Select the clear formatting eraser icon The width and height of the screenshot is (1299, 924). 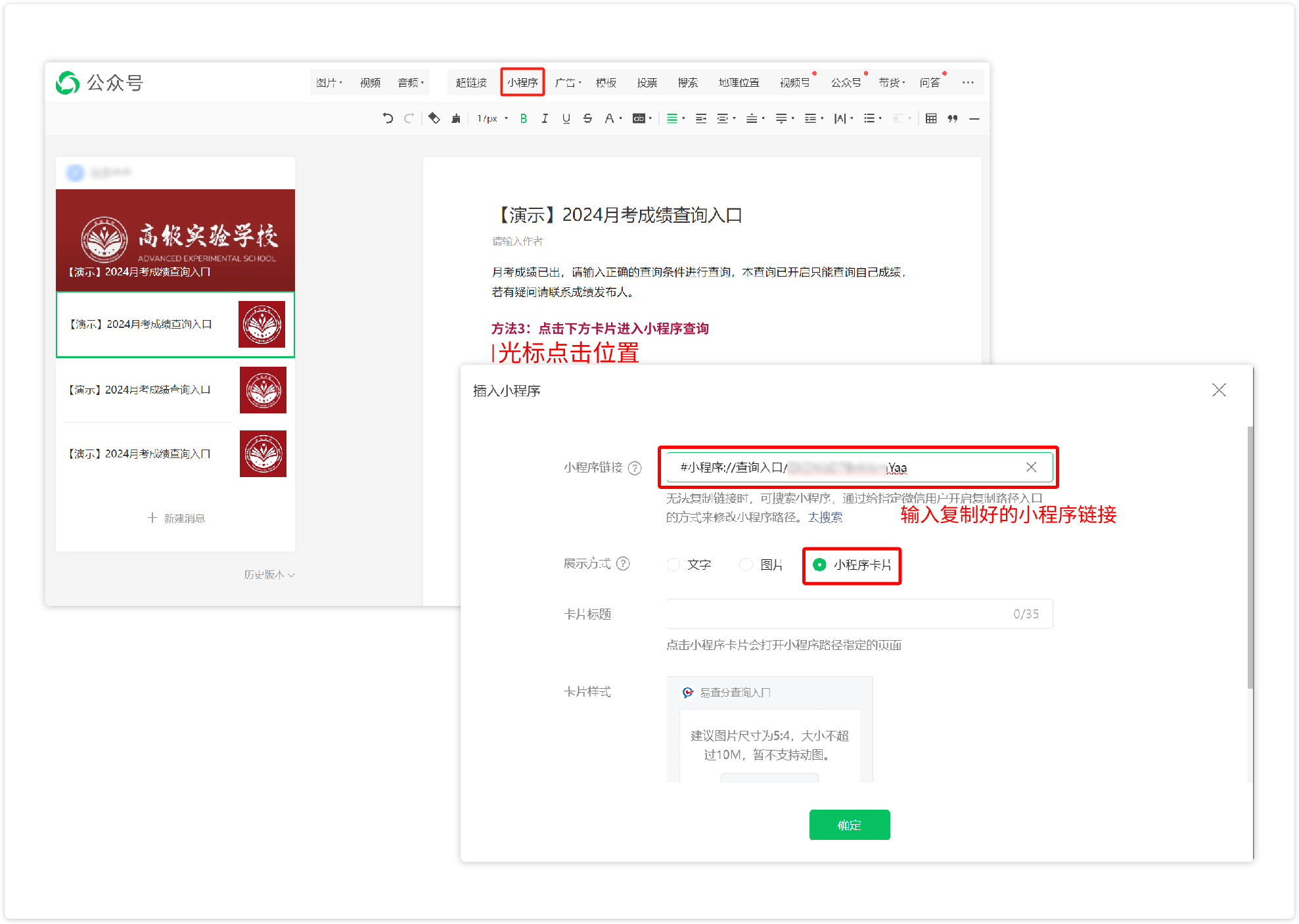(x=434, y=118)
